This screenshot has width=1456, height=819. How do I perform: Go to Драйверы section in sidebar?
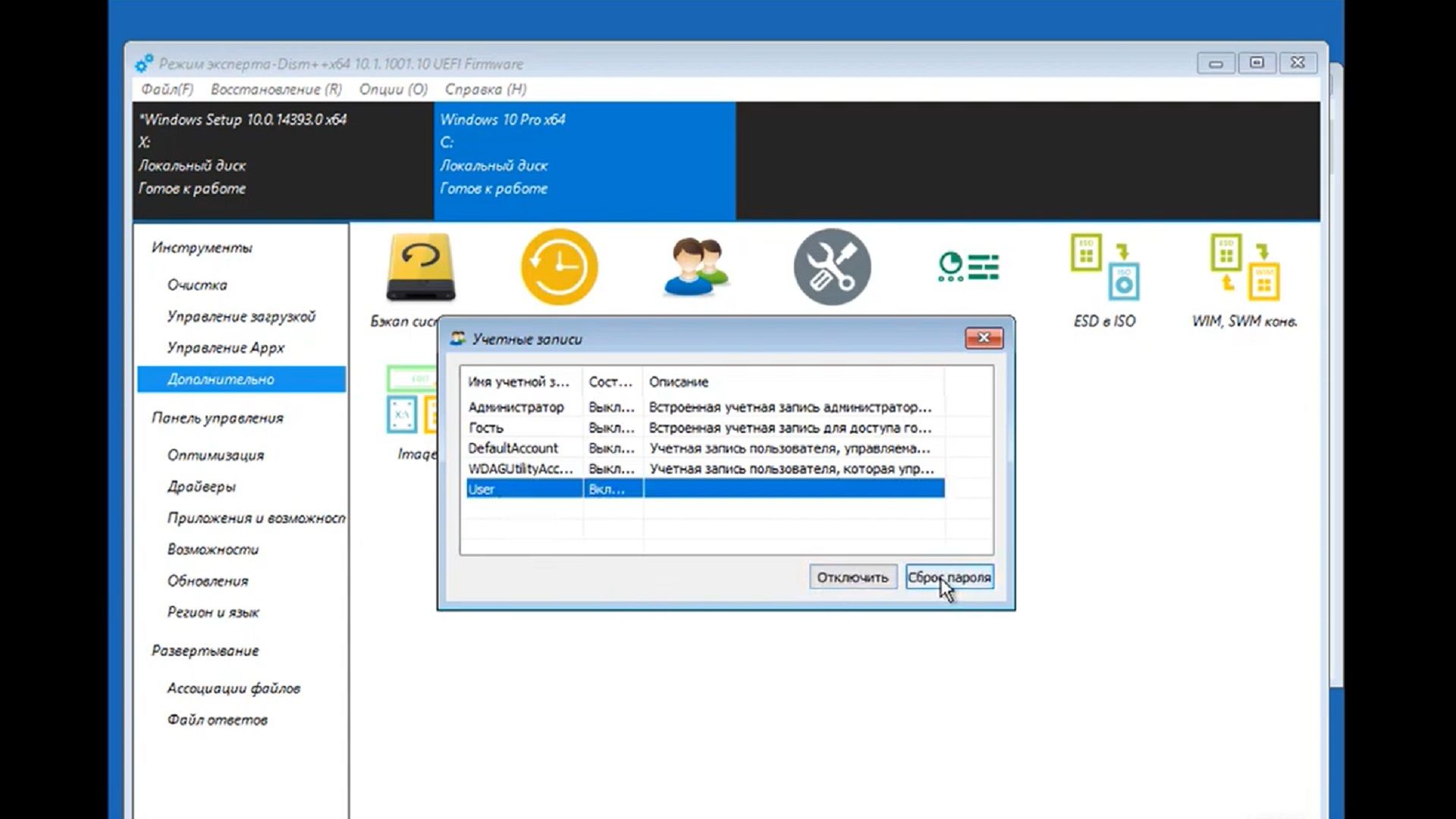tap(201, 486)
